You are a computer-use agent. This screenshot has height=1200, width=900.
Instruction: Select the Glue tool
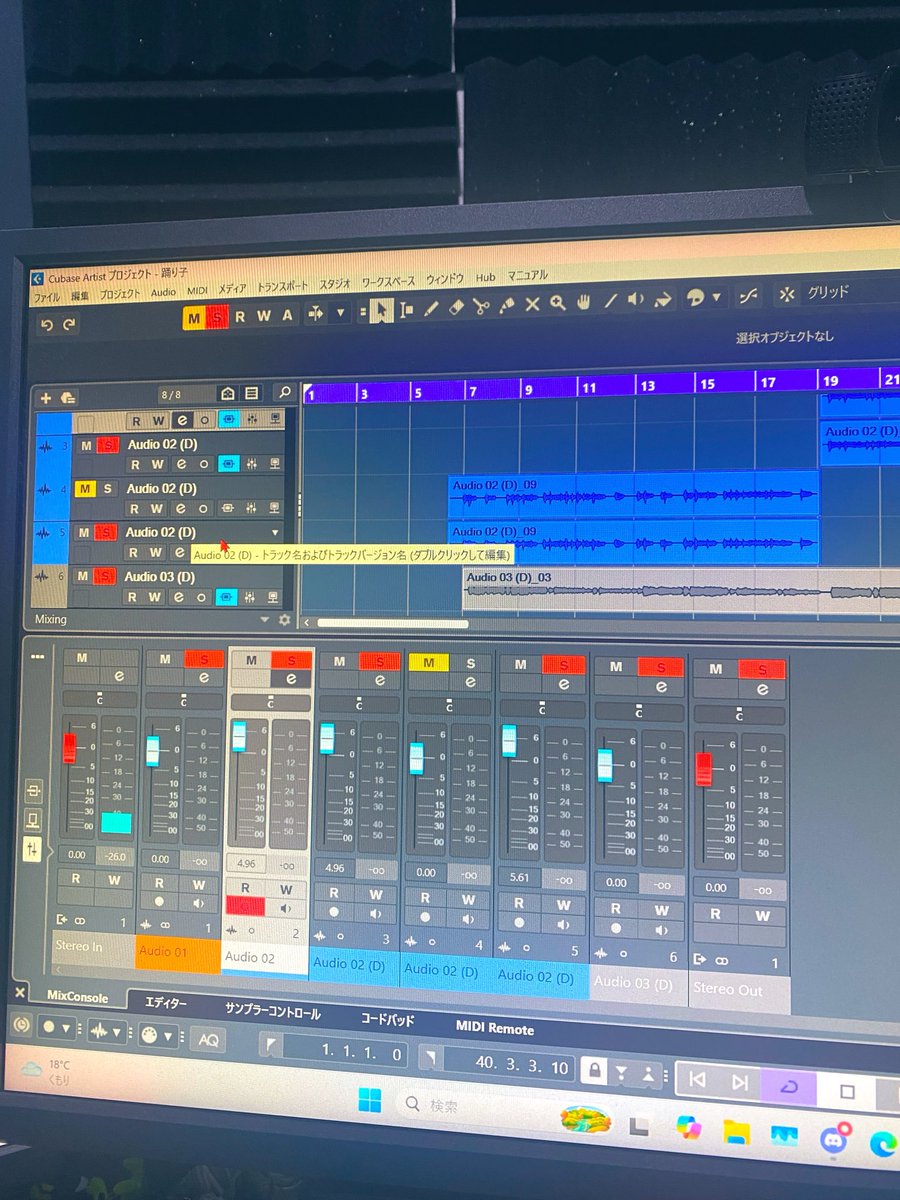507,306
